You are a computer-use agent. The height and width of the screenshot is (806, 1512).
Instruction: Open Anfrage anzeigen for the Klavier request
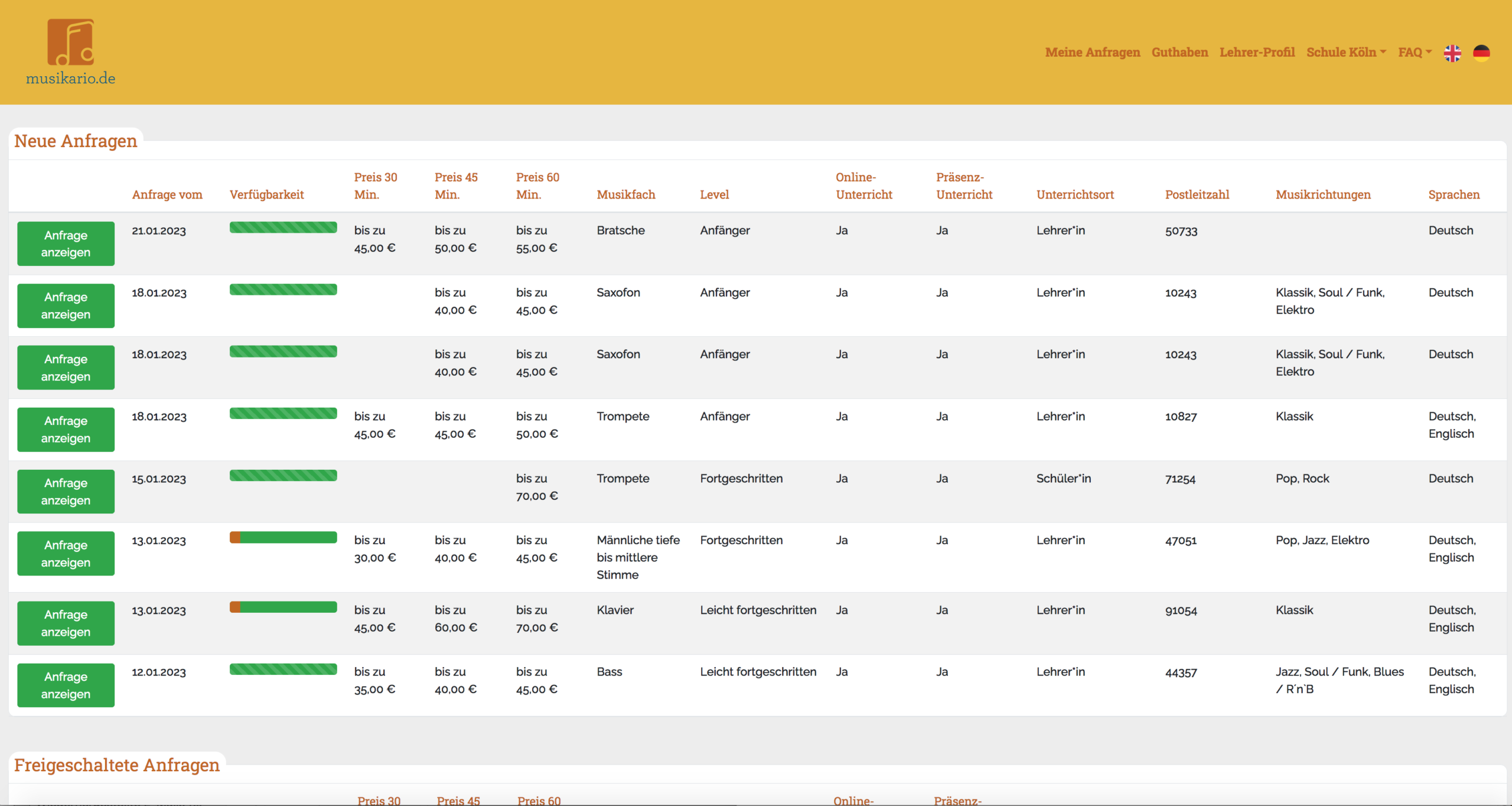[x=66, y=623]
